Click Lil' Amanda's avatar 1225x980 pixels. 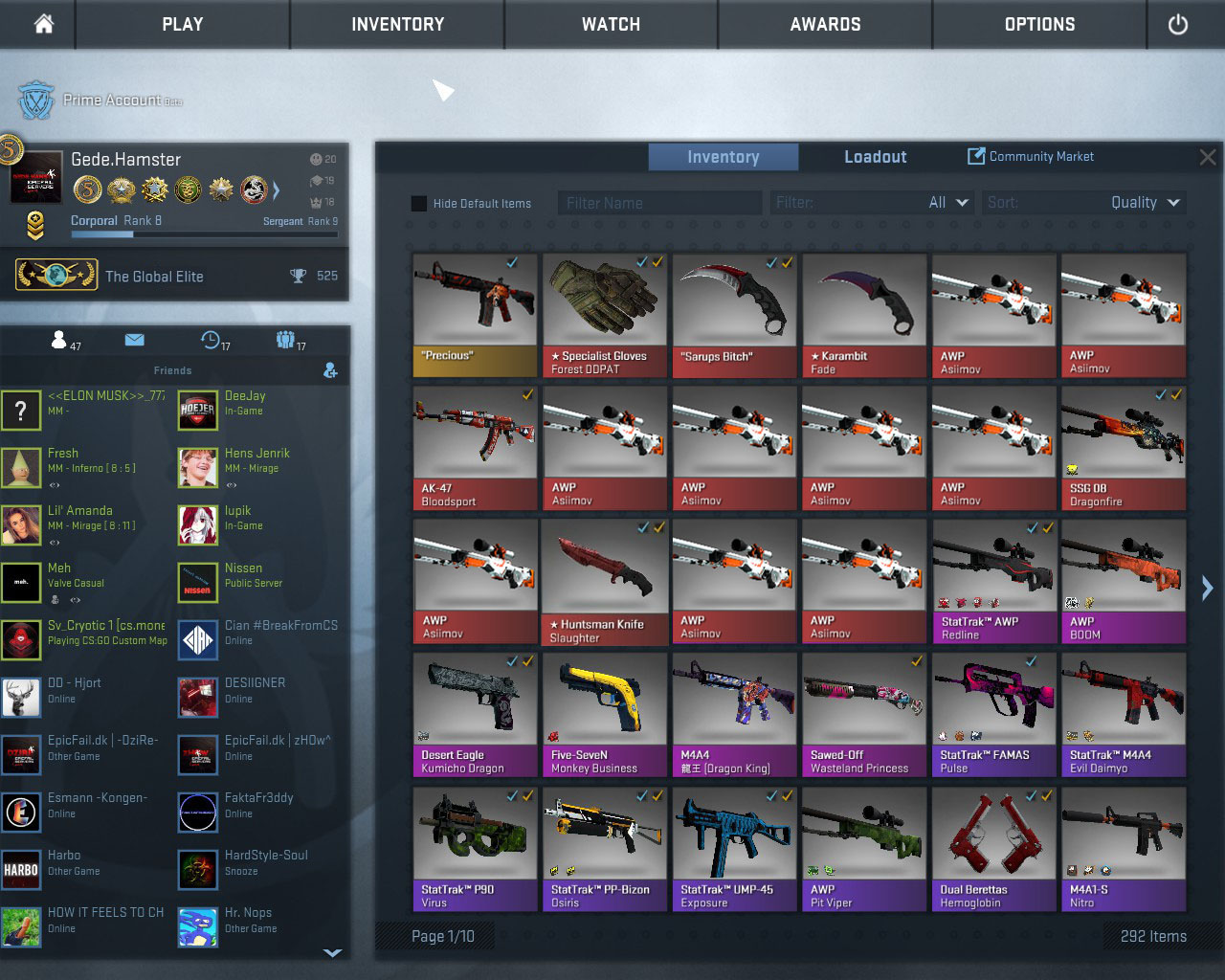pyautogui.click(x=21, y=524)
